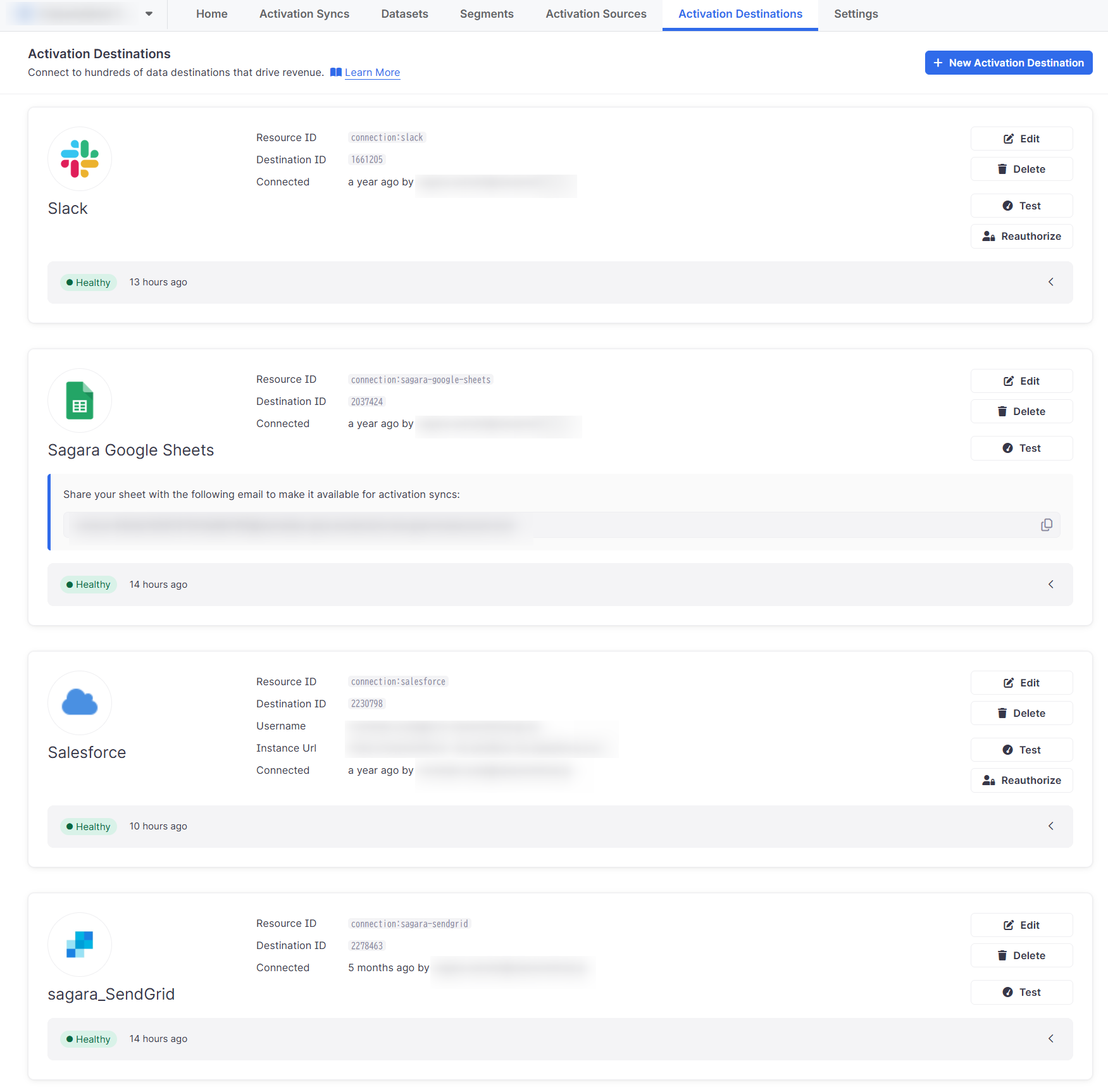This screenshot has width=1108, height=1092.
Task: Open the Segments tab
Action: click(486, 14)
